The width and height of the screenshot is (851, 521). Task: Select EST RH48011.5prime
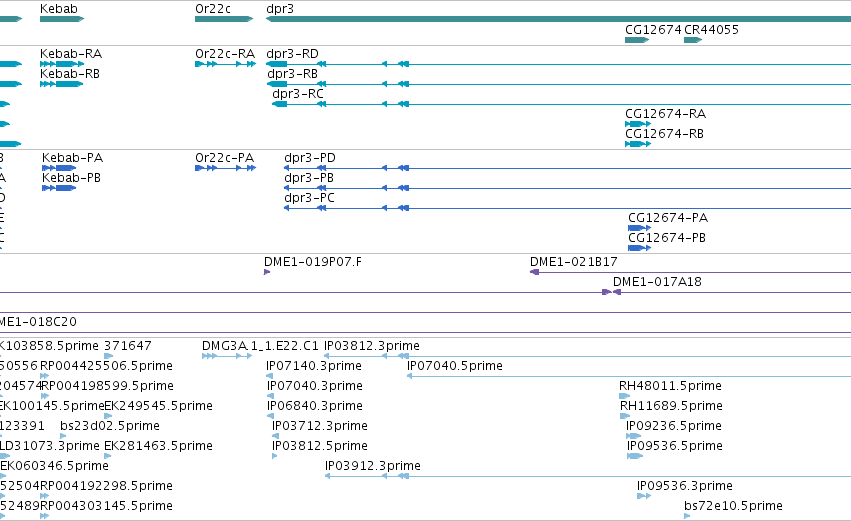625,396
